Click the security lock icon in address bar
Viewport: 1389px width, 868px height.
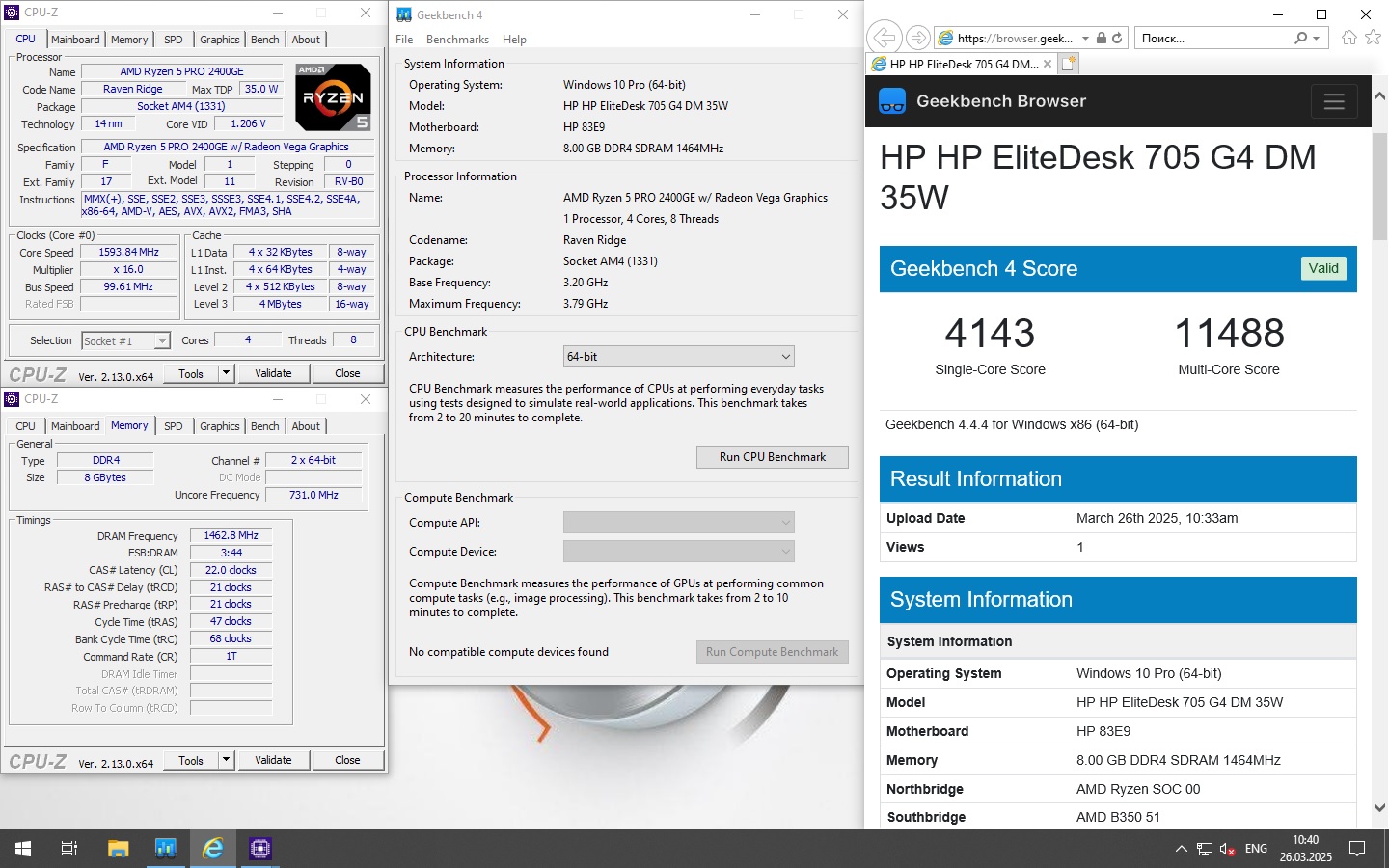1101,39
